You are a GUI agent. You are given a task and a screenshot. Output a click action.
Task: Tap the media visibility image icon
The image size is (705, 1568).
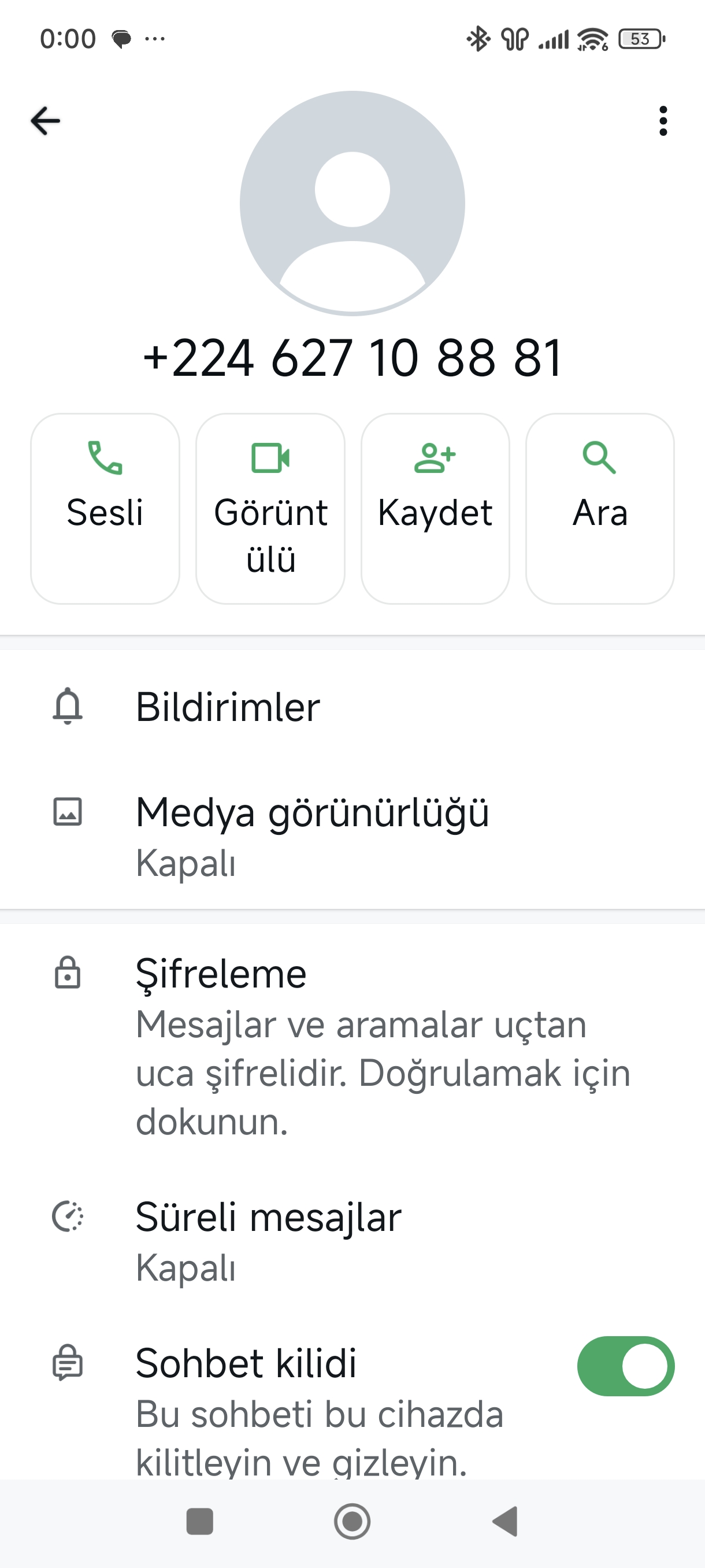click(x=68, y=812)
